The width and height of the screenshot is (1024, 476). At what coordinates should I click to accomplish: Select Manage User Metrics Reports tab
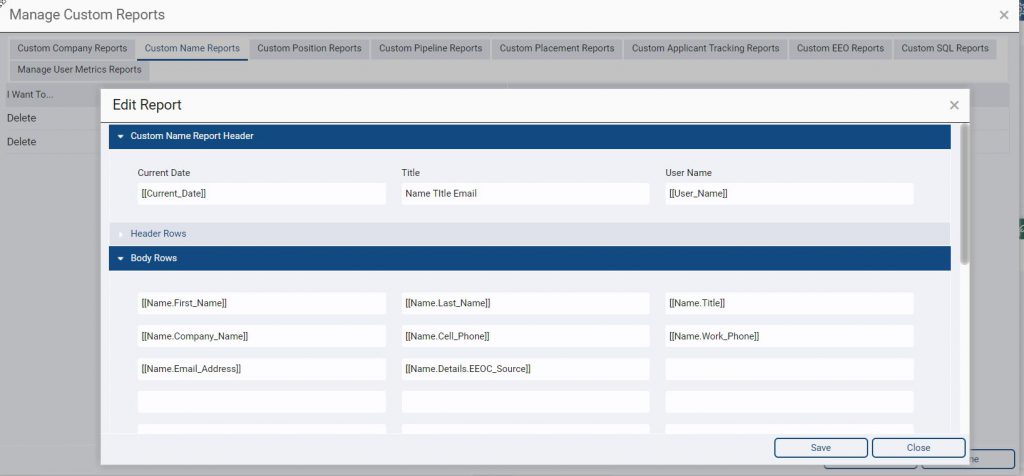(80, 70)
